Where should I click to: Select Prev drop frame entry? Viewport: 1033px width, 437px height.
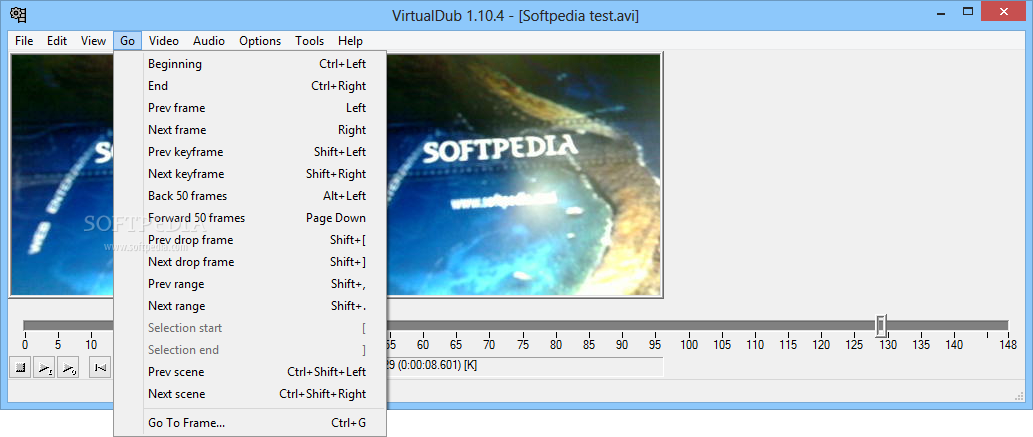(250, 240)
